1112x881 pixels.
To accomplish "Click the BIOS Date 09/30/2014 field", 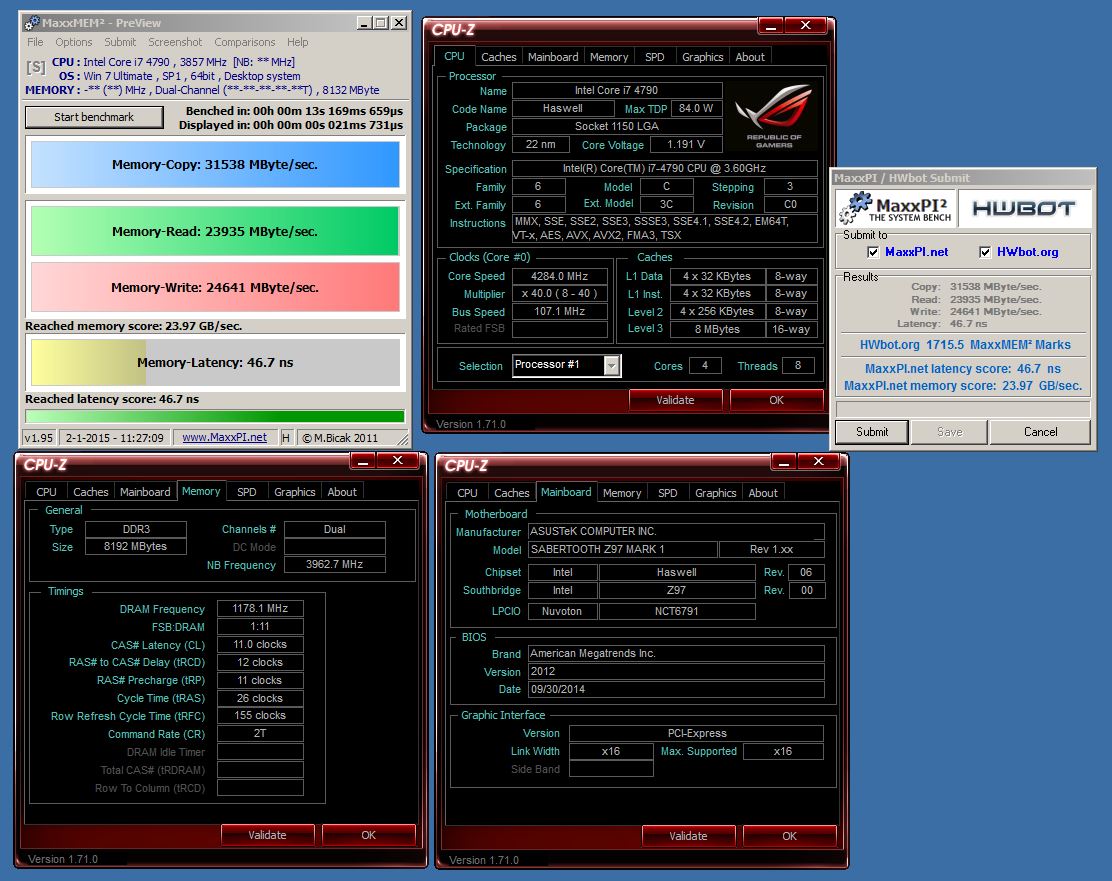I will [x=676, y=689].
